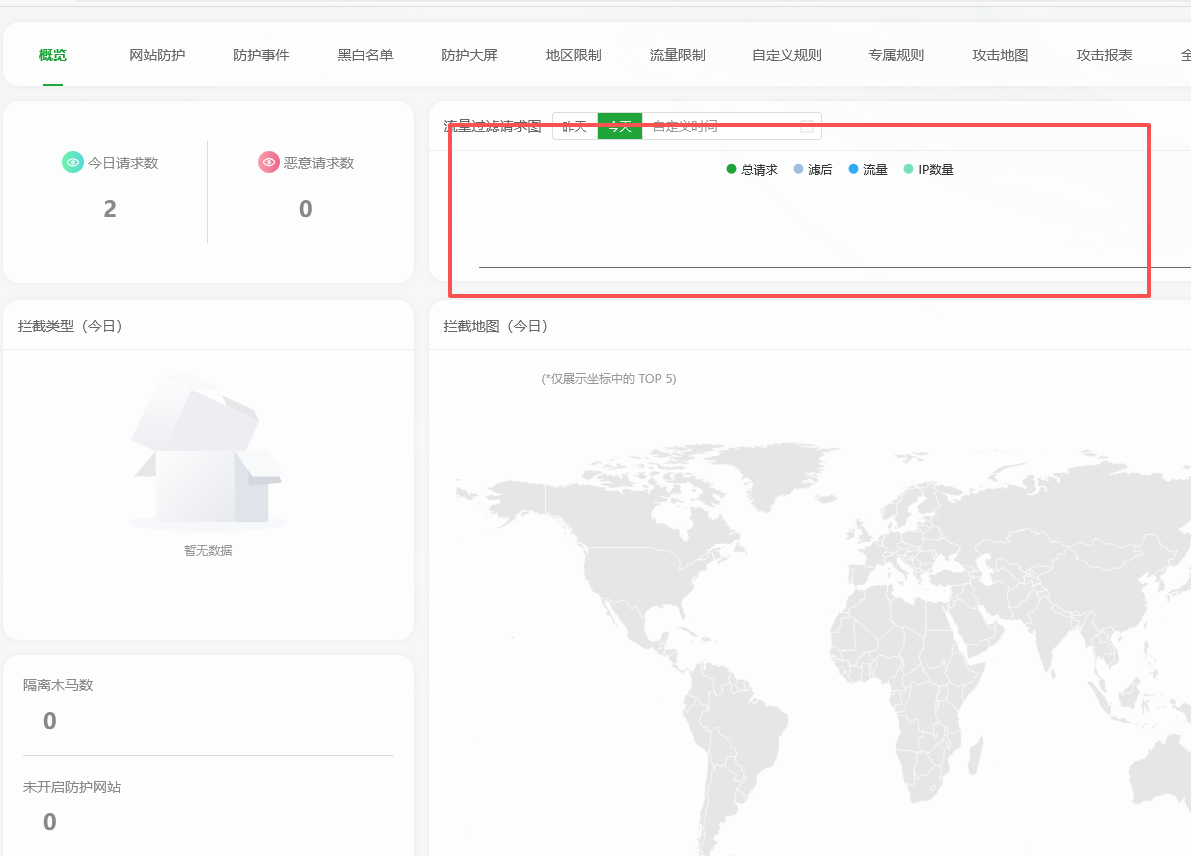This screenshot has height=856, width=1191.
Task: Select the 今天 time range button
Action: (x=620, y=126)
